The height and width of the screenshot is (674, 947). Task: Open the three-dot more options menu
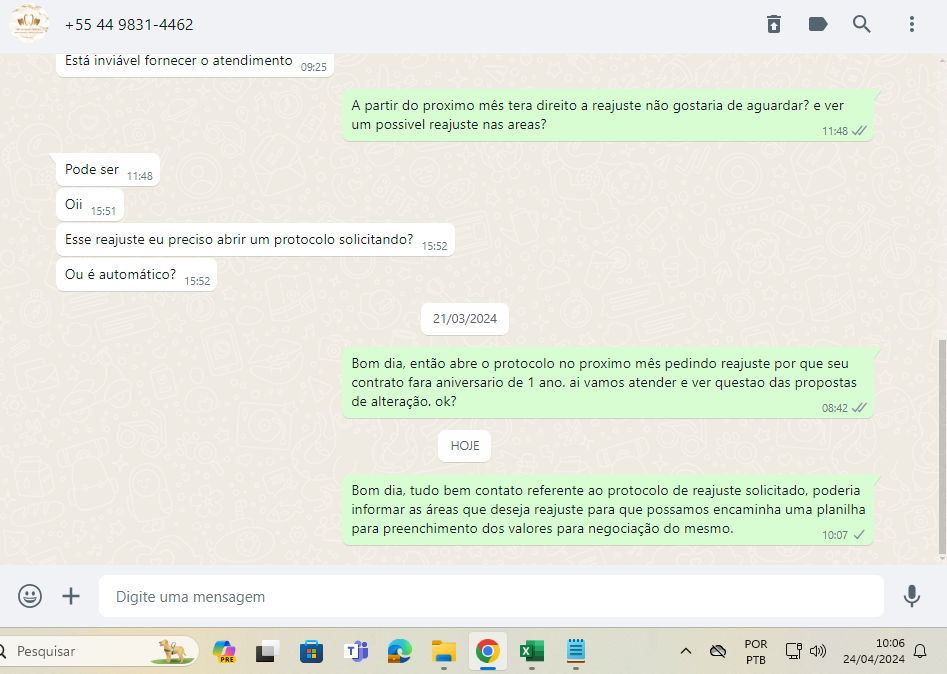912,24
